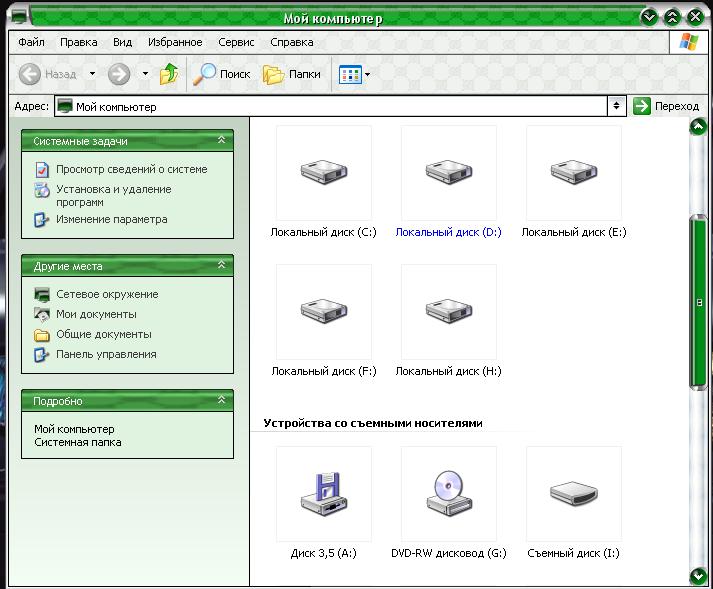Click the Другие места panel title
The image size is (713, 589).
(x=68, y=266)
